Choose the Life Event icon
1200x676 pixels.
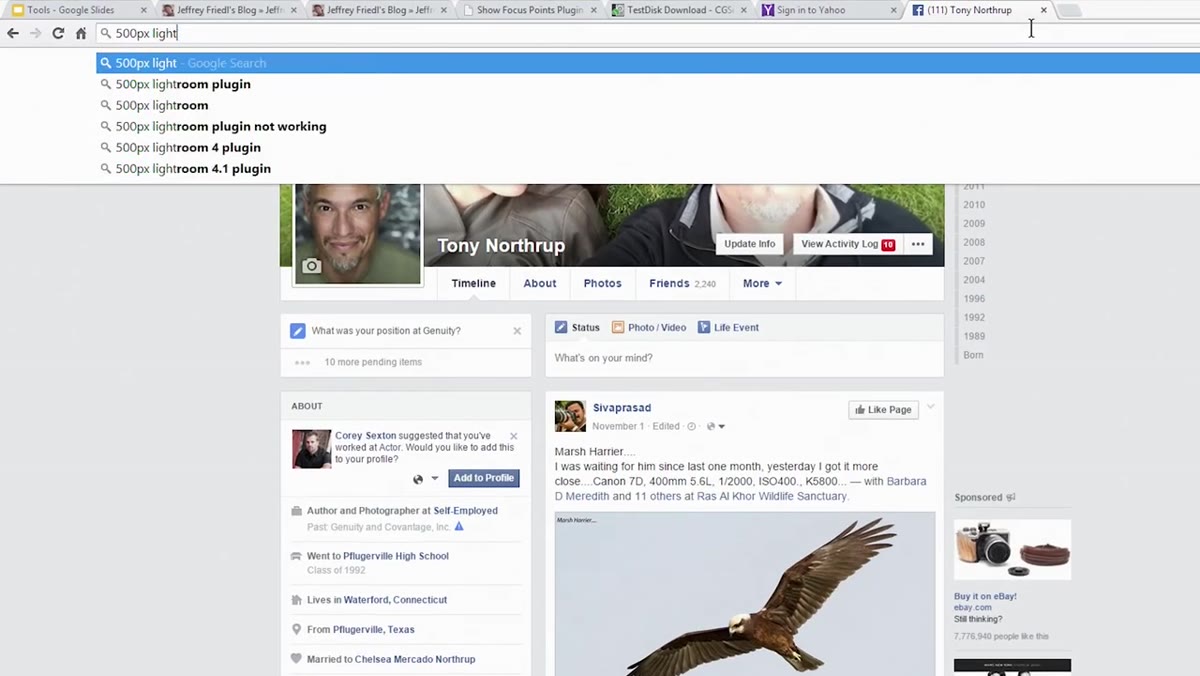point(704,327)
